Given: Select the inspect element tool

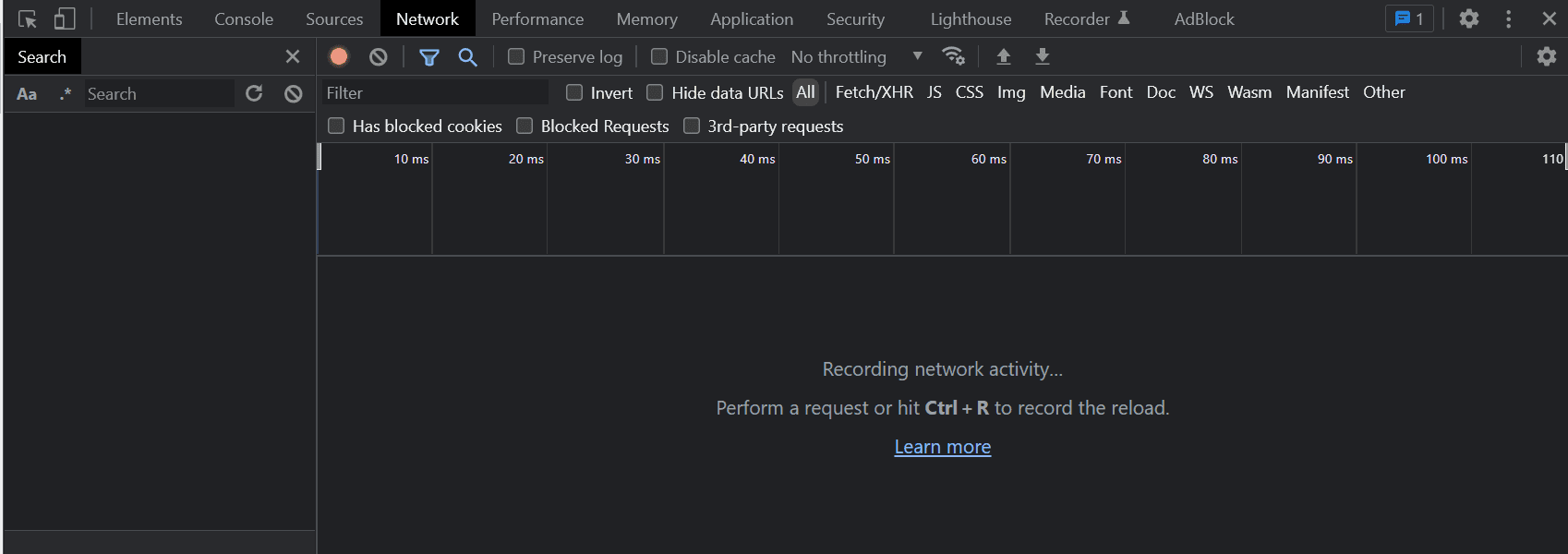Looking at the screenshot, I should pyautogui.click(x=26, y=18).
